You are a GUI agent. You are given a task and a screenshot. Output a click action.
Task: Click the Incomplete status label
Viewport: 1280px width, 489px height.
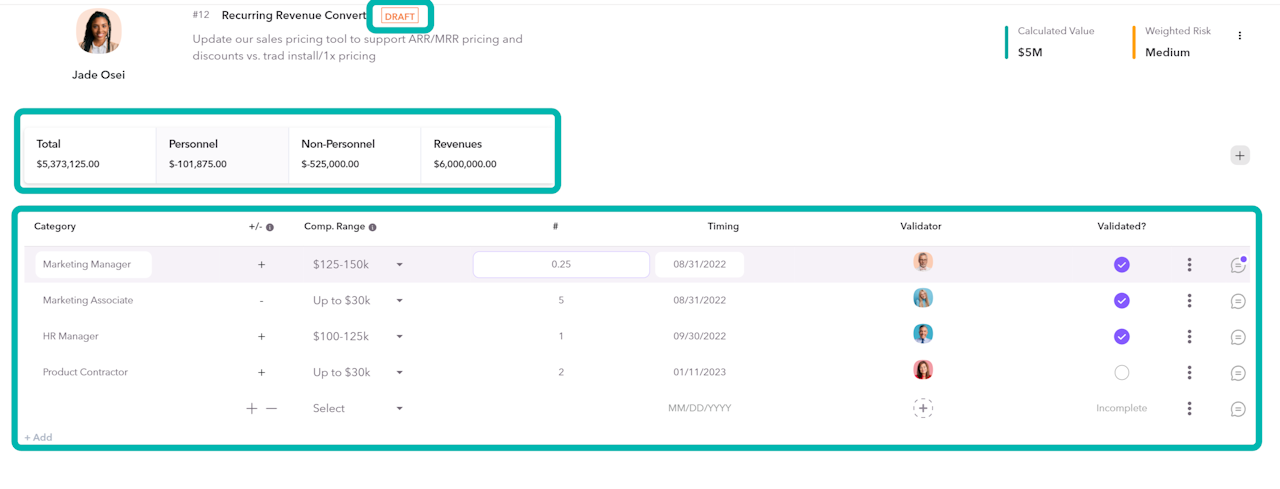pyautogui.click(x=1121, y=409)
